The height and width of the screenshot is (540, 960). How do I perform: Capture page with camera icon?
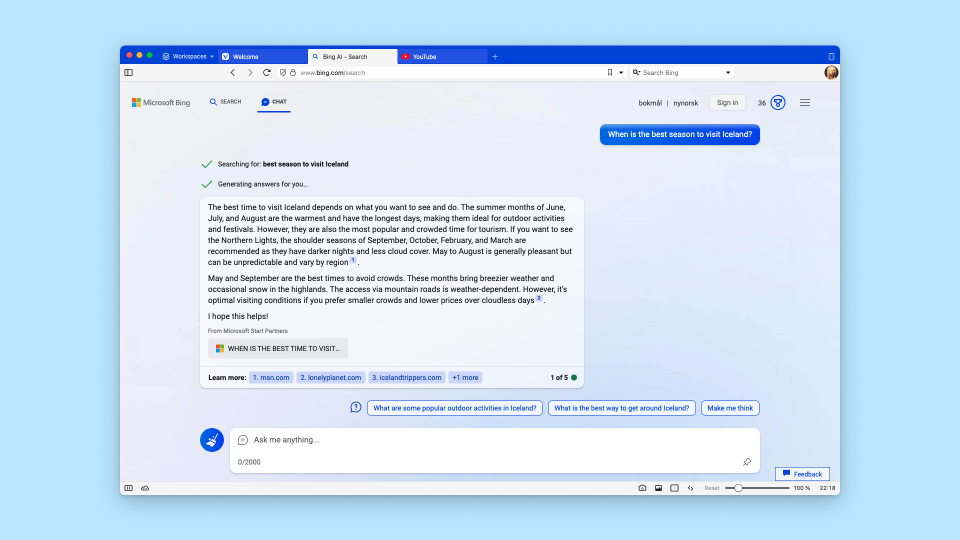coord(642,488)
